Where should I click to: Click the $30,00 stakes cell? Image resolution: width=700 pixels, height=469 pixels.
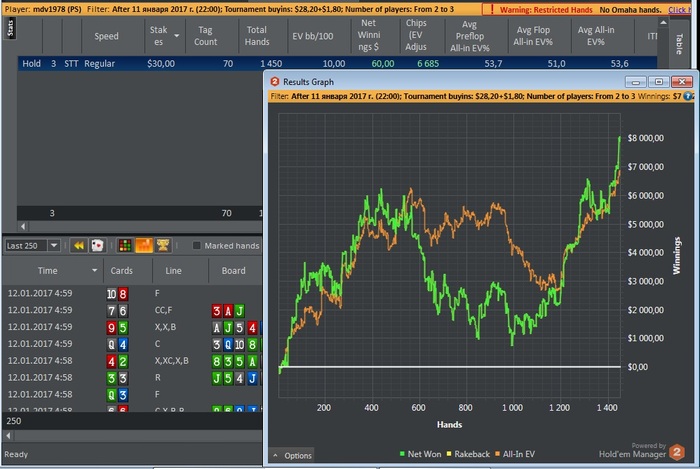pyautogui.click(x=161, y=63)
